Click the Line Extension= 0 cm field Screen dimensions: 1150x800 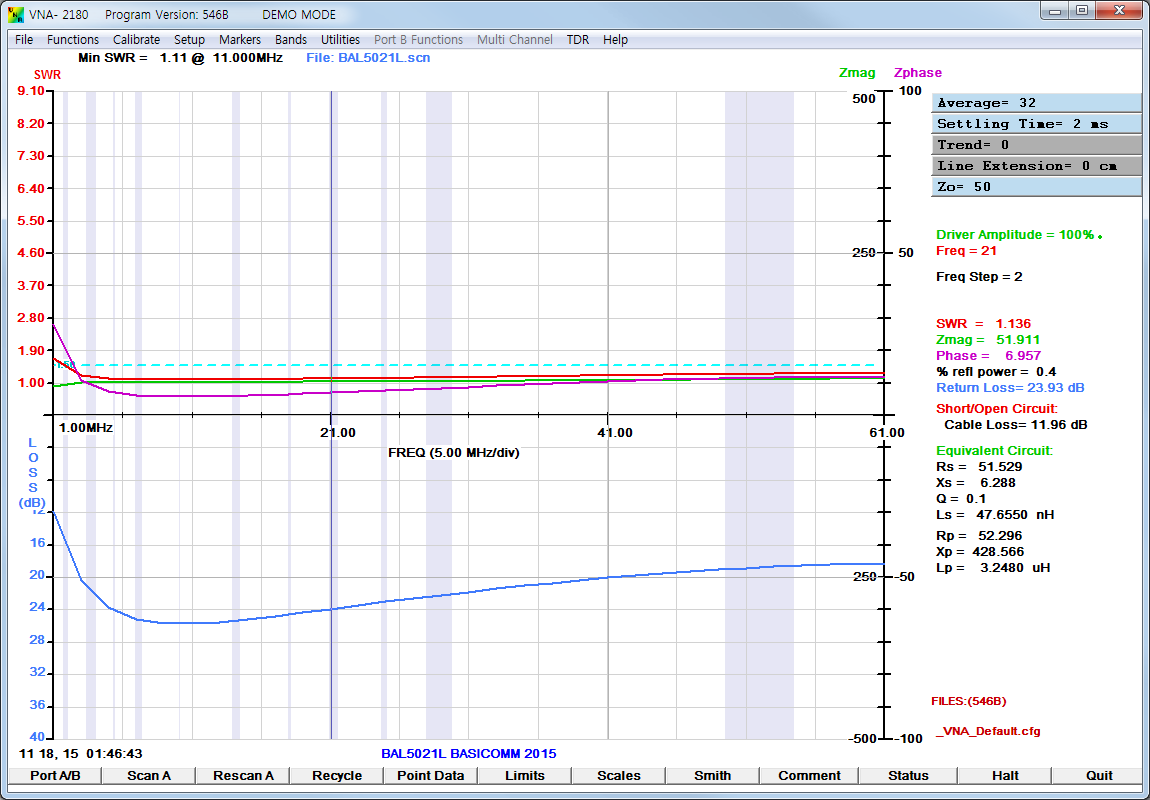[x=1036, y=166]
